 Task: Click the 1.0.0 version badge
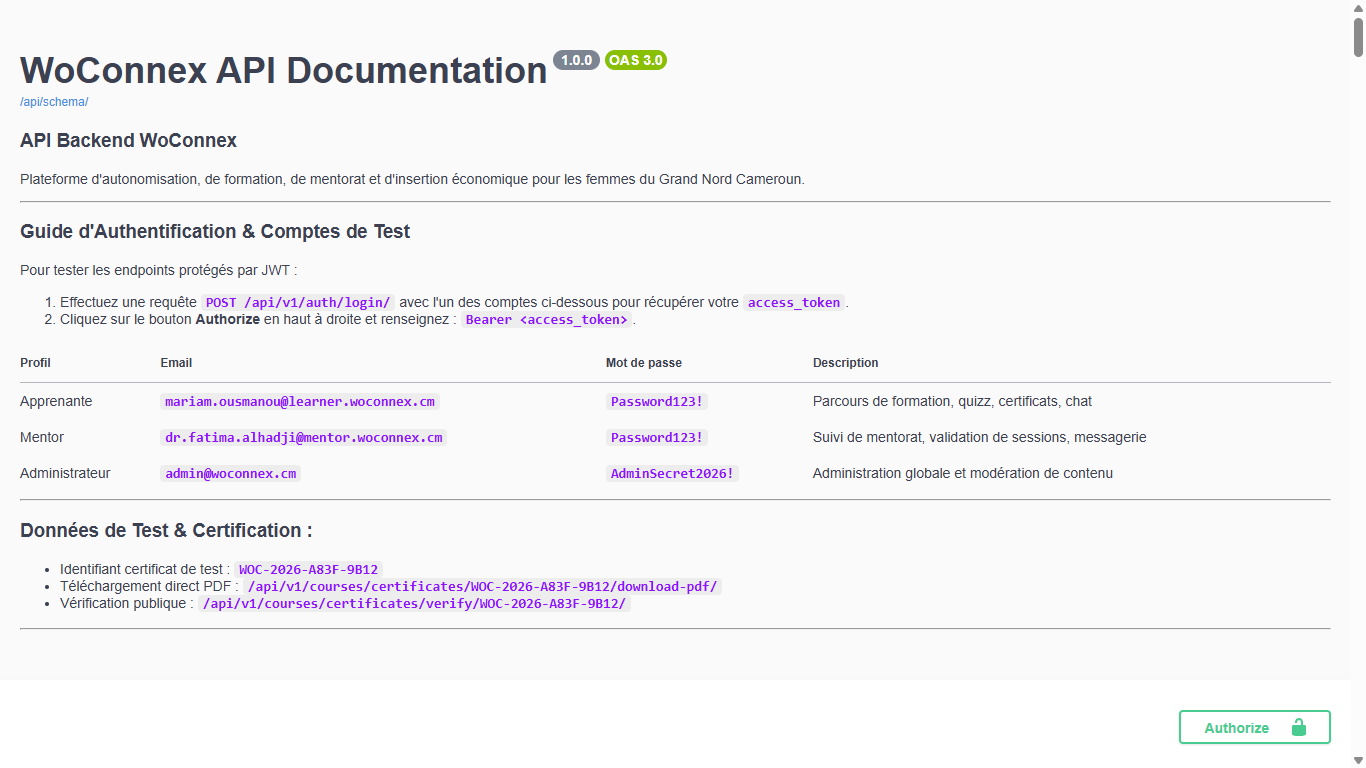pyautogui.click(x=576, y=60)
